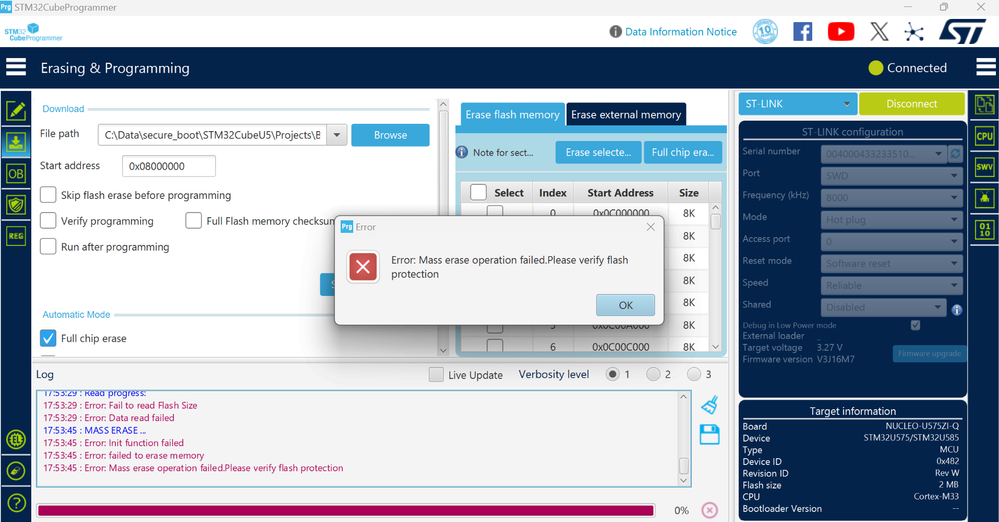Enable the Verify programming checkbox

point(48,221)
